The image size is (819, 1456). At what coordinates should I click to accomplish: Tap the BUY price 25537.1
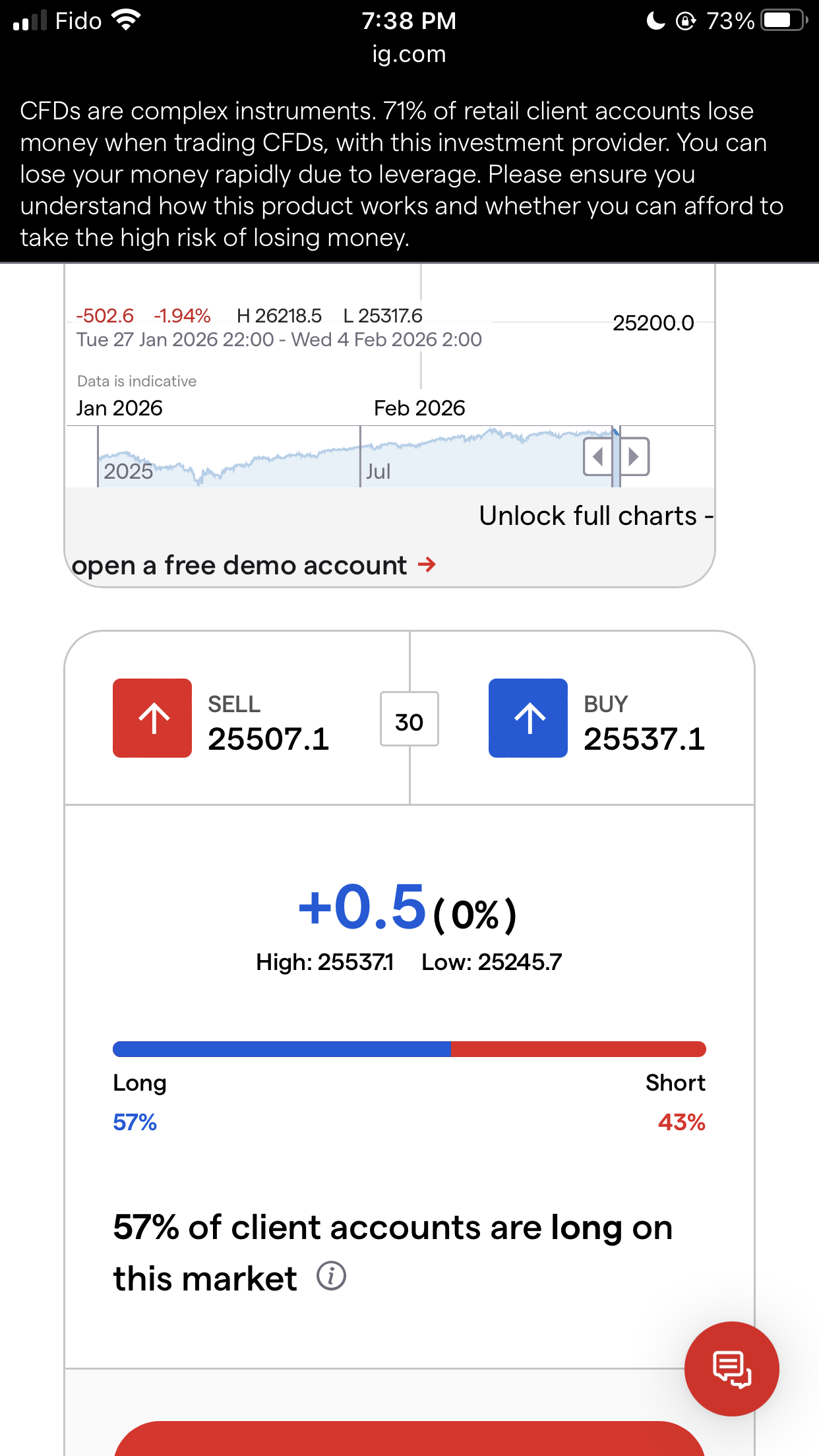pyautogui.click(x=644, y=739)
